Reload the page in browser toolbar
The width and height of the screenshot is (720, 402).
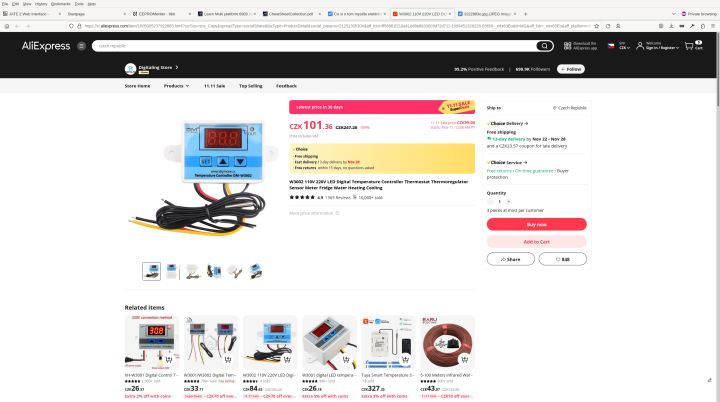[x=608, y=26]
